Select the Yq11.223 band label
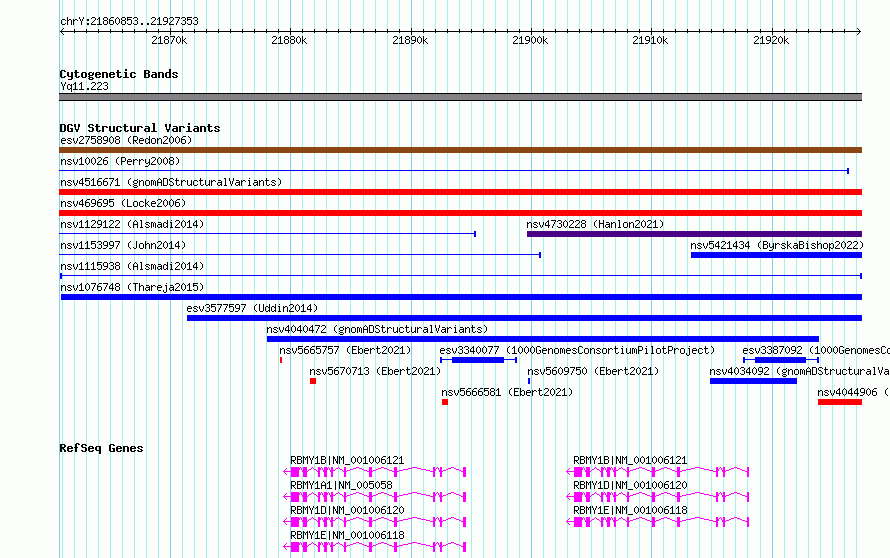The height and width of the screenshot is (558, 890). [85, 86]
